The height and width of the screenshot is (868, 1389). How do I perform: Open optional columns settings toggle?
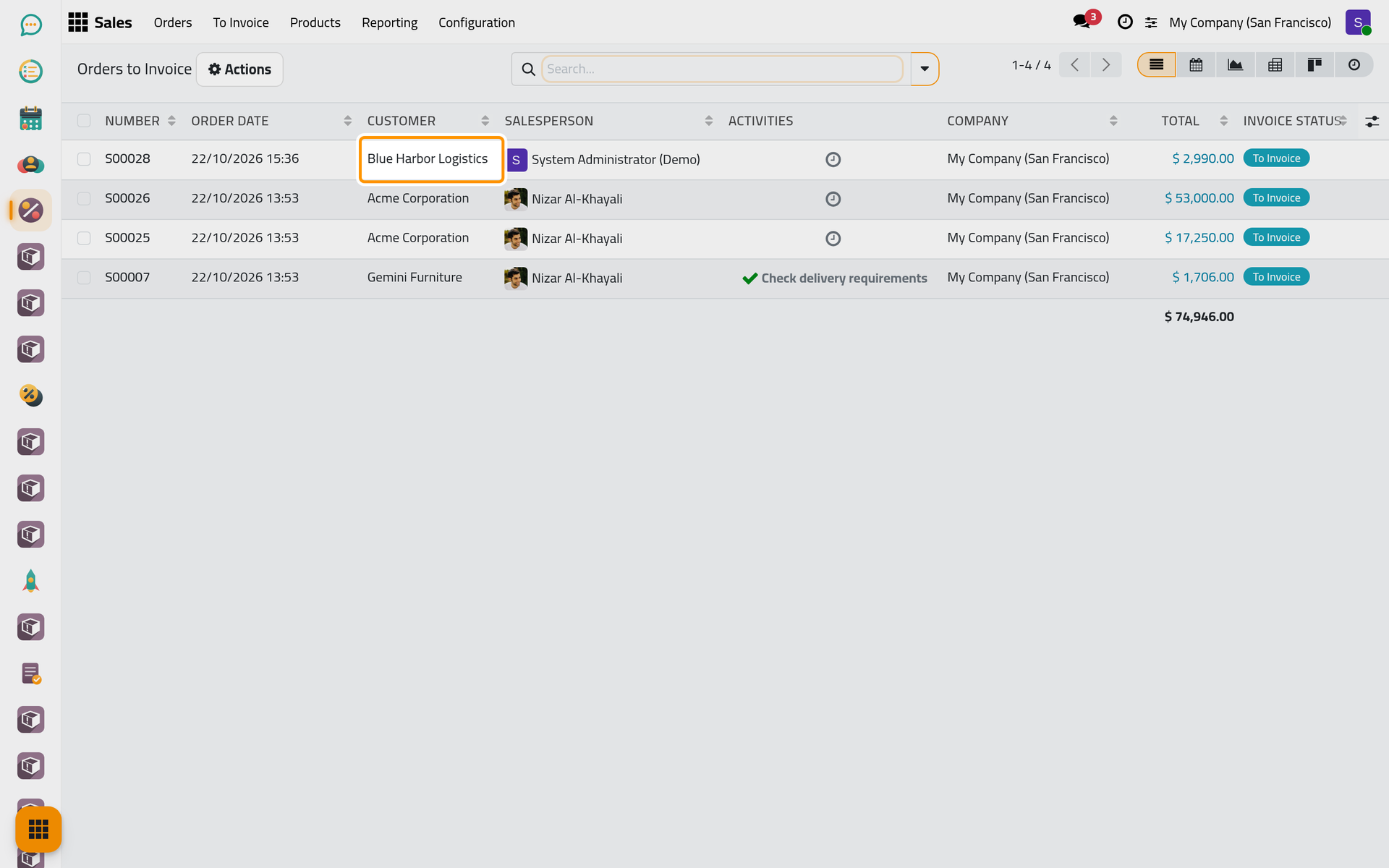pos(1372,122)
